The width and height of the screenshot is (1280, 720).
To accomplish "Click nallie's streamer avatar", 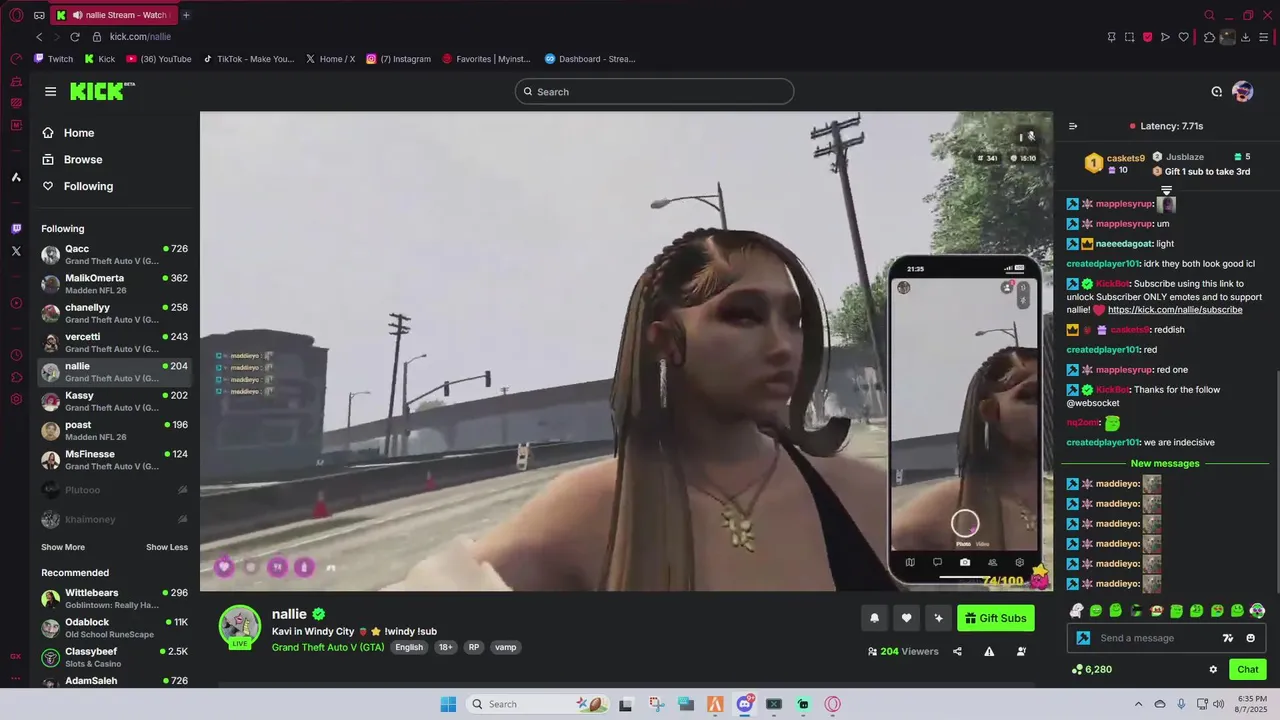I will (x=240, y=626).
